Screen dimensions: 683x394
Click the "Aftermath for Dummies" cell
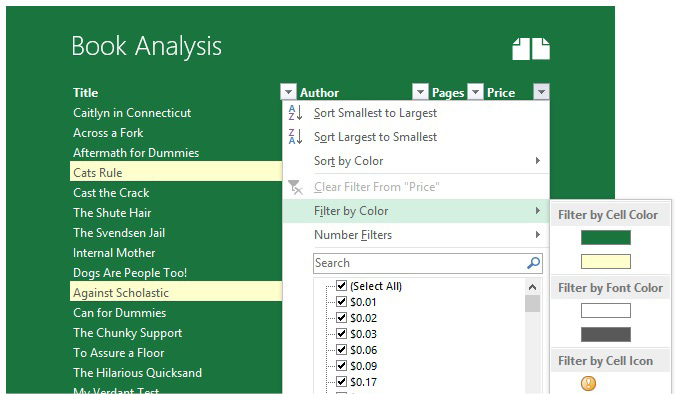coord(136,153)
